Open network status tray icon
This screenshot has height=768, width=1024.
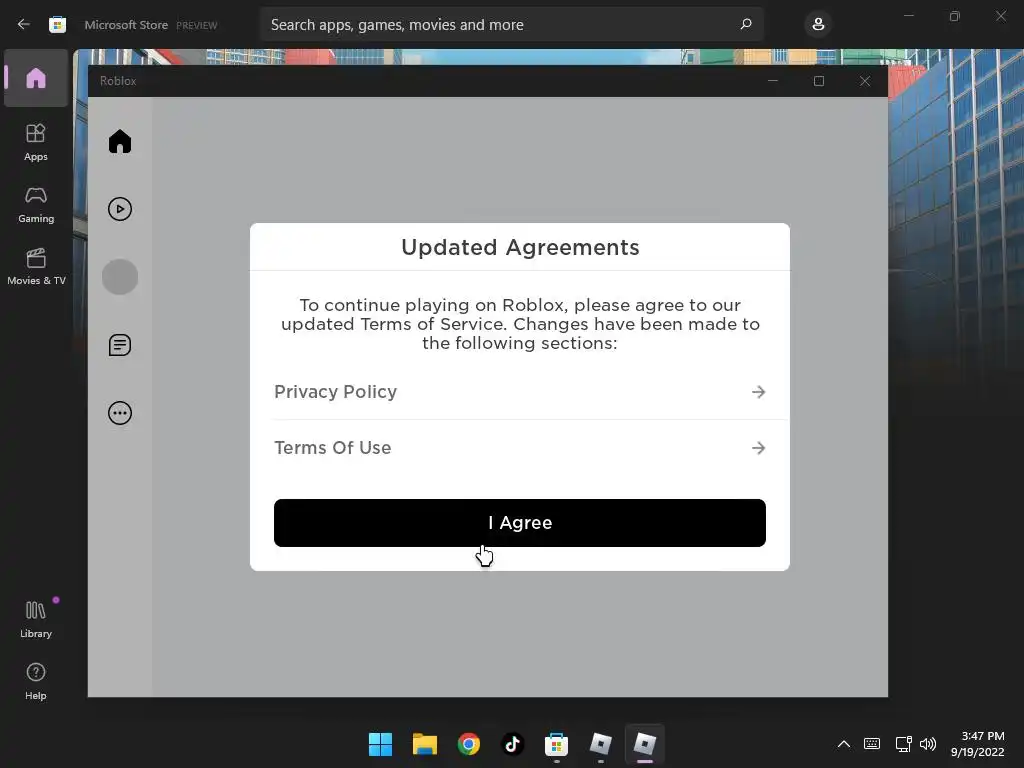tap(904, 744)
